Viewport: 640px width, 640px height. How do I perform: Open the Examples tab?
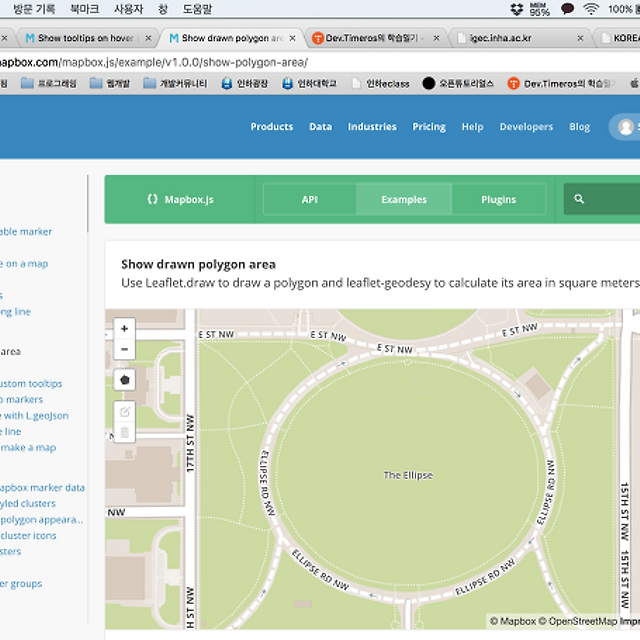pos(404,199)
